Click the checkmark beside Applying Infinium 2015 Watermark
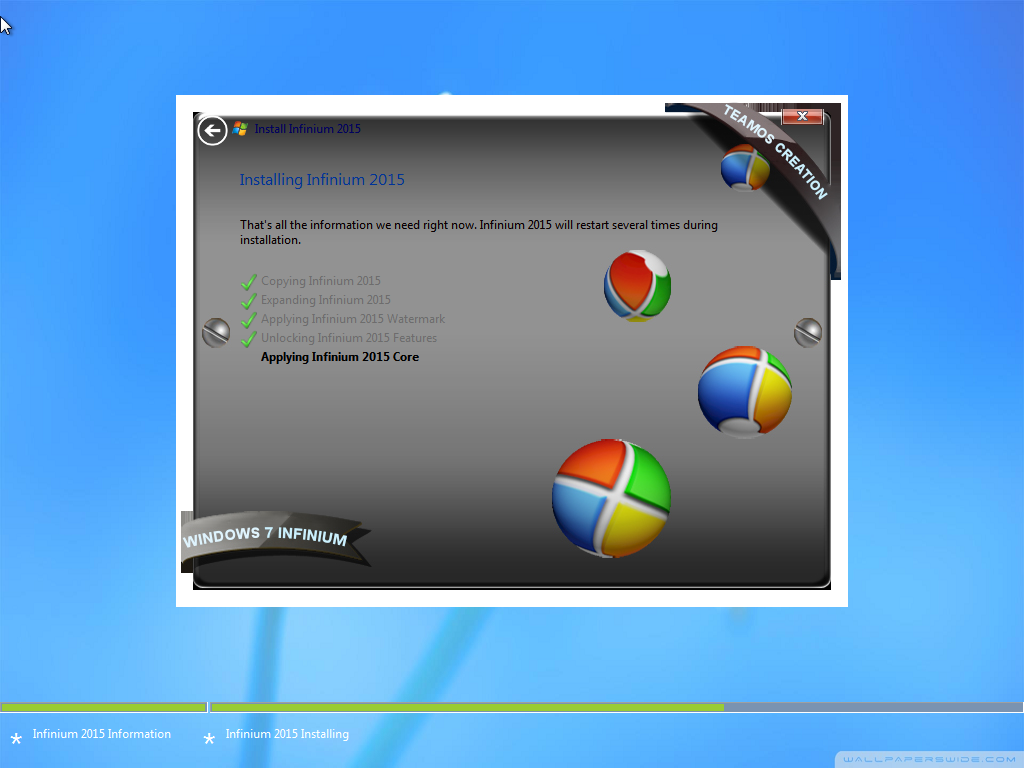The width and height of the screenshot is (1024, 768). point(249,320)
